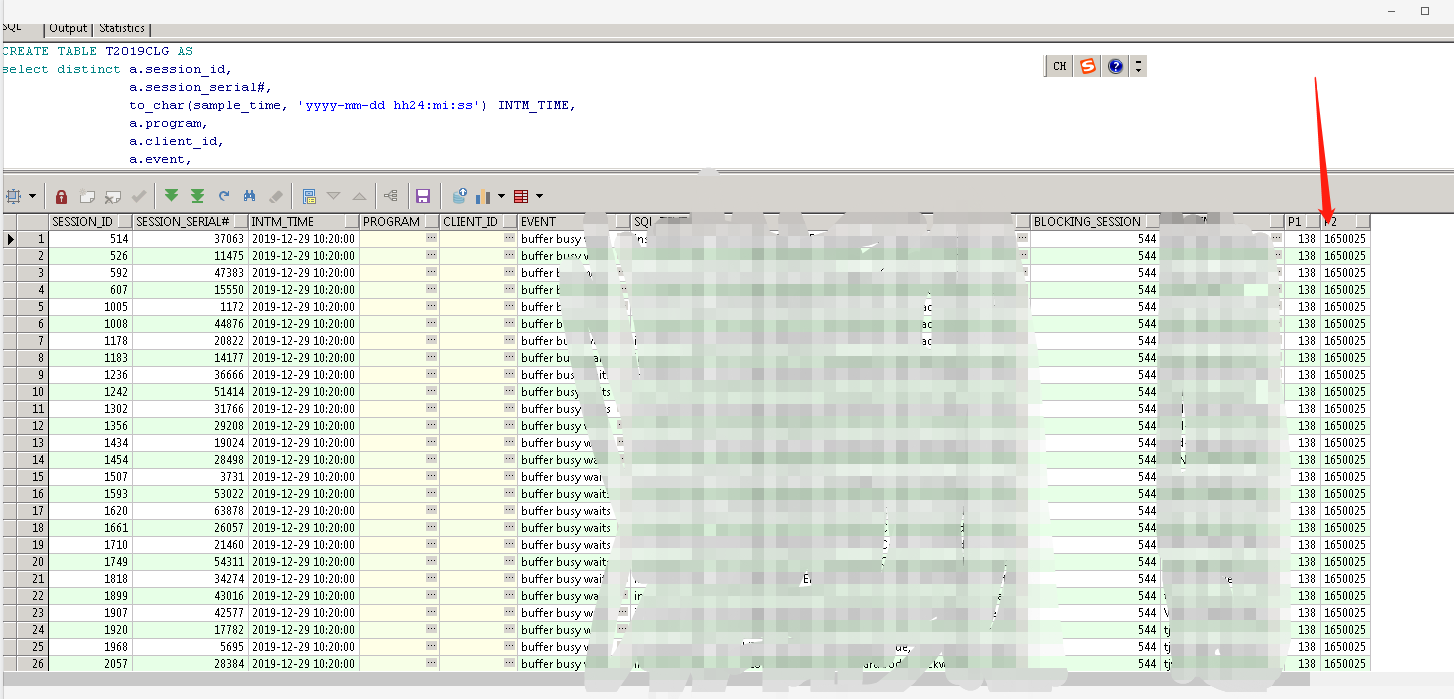Open help via the blue question mark icon

click(x=1114, y=66)
